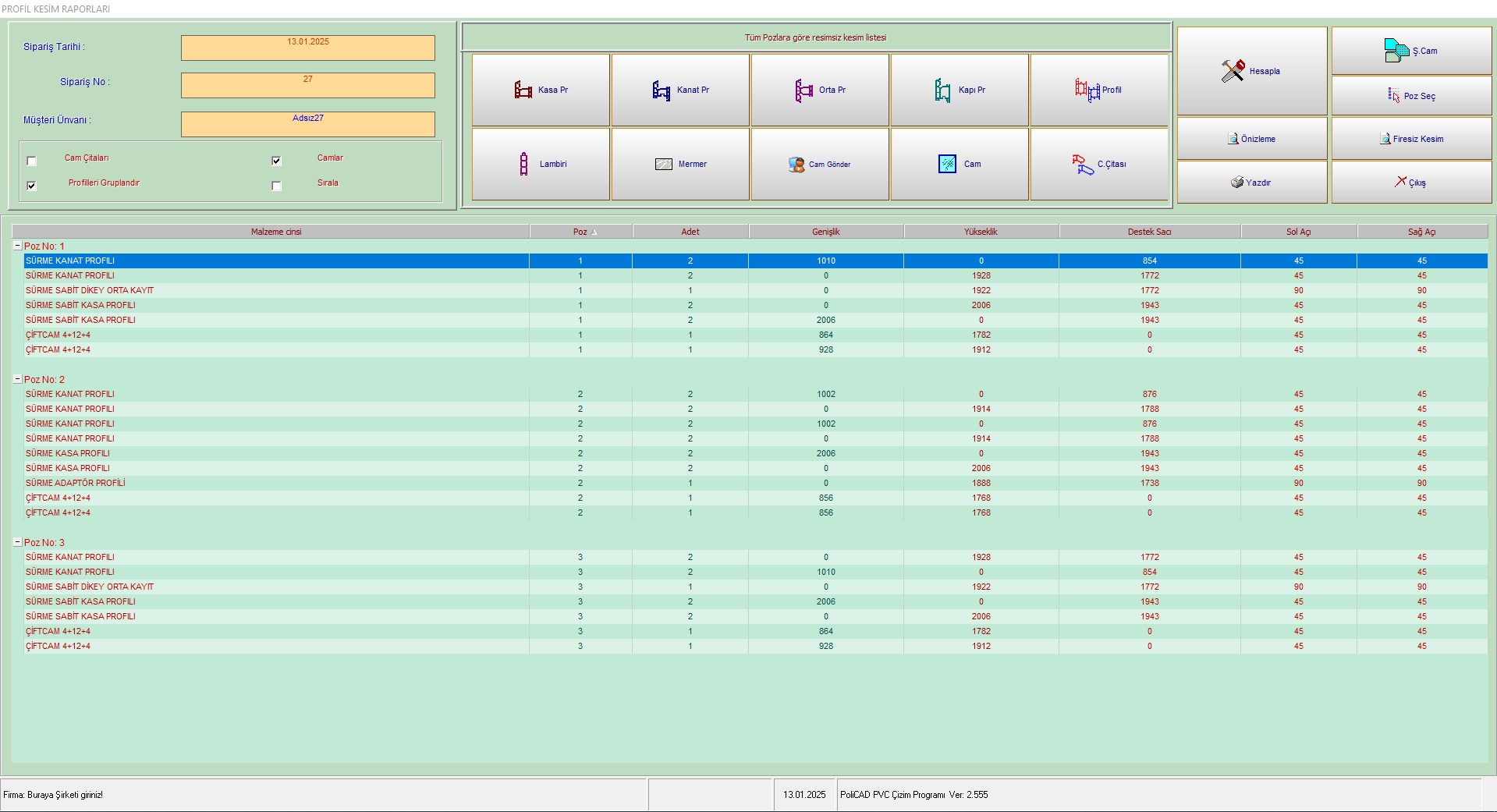
Task: Enable the Cam Çıtaları checkbox
Action: [32, 161]
